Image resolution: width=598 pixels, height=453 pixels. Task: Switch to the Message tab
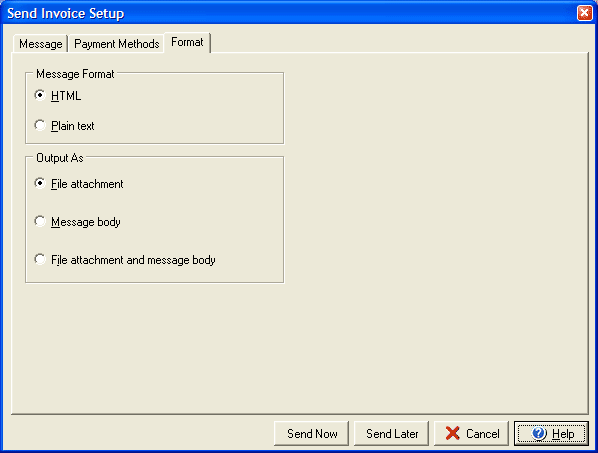40,44
